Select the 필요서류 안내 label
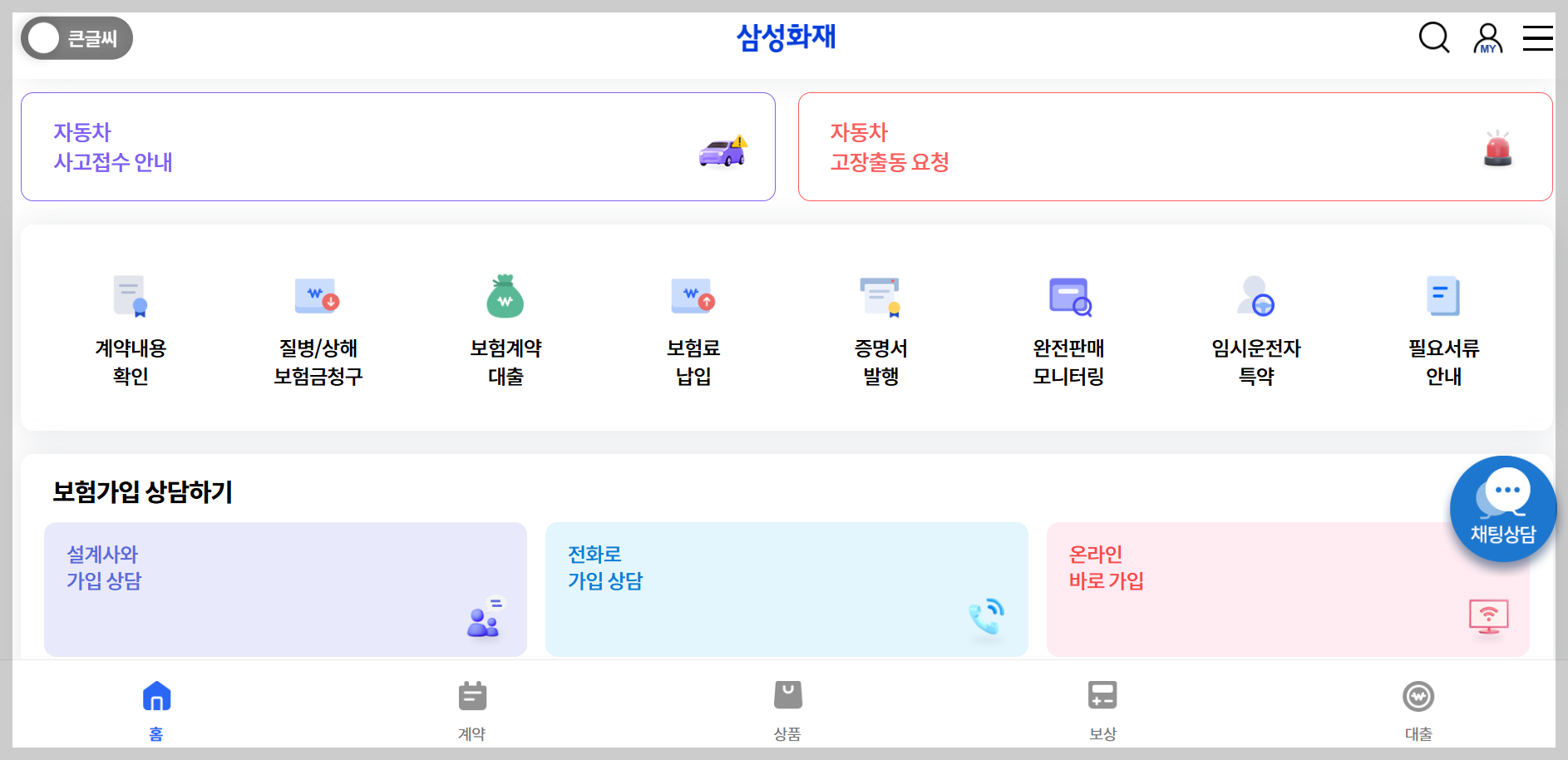Image resolution: width=1568 pixels, height=760 pixels. point(1444,362)
